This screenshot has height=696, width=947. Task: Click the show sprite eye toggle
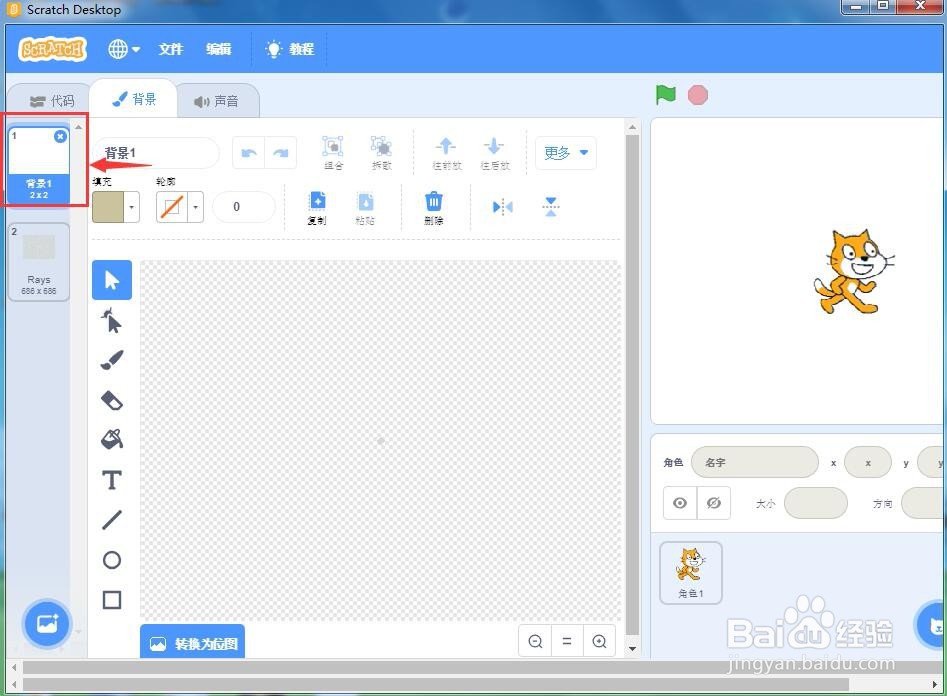tap(680, 503)
